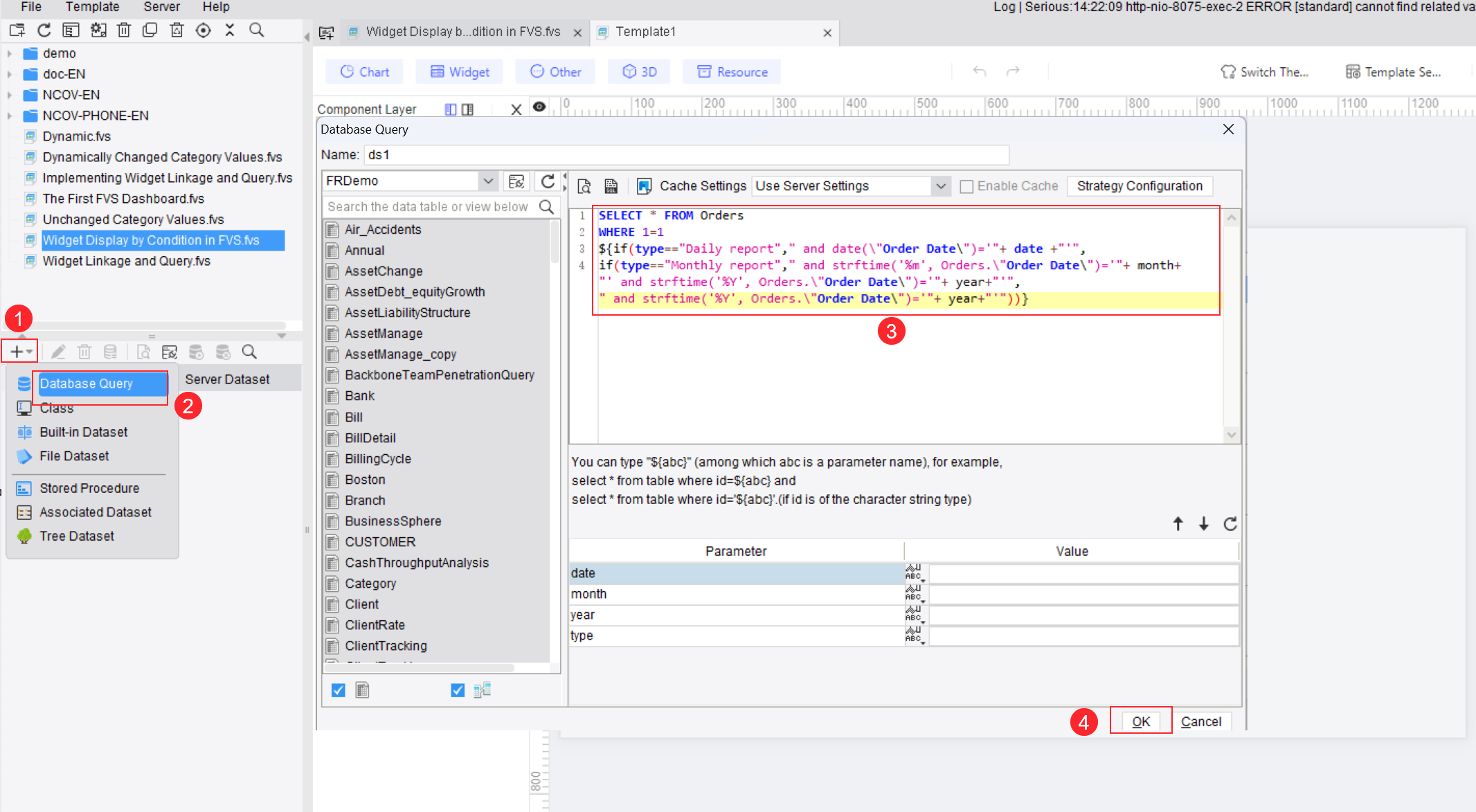
Task: Refresh the parameter list
Action: (x=1230, y=524)
